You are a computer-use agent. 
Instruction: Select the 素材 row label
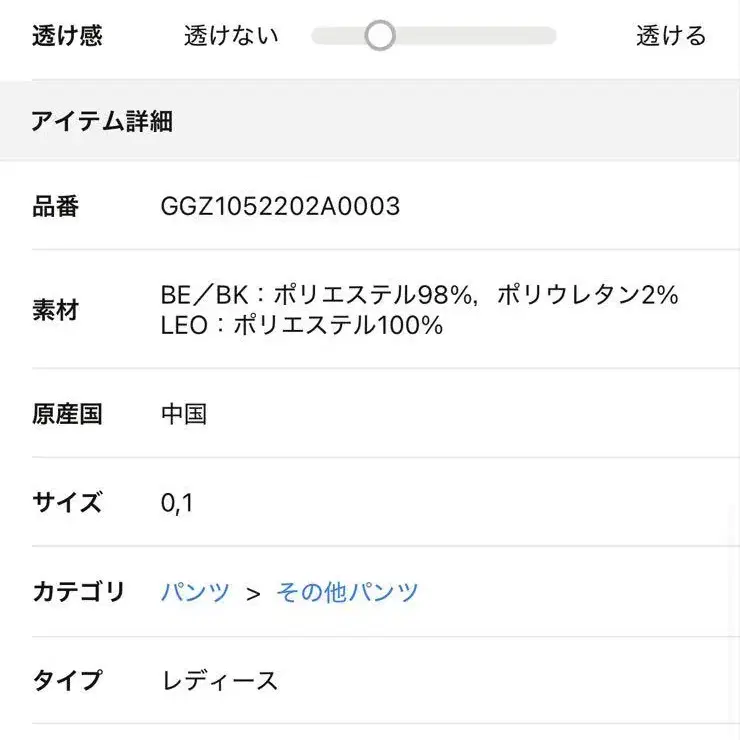55,310
